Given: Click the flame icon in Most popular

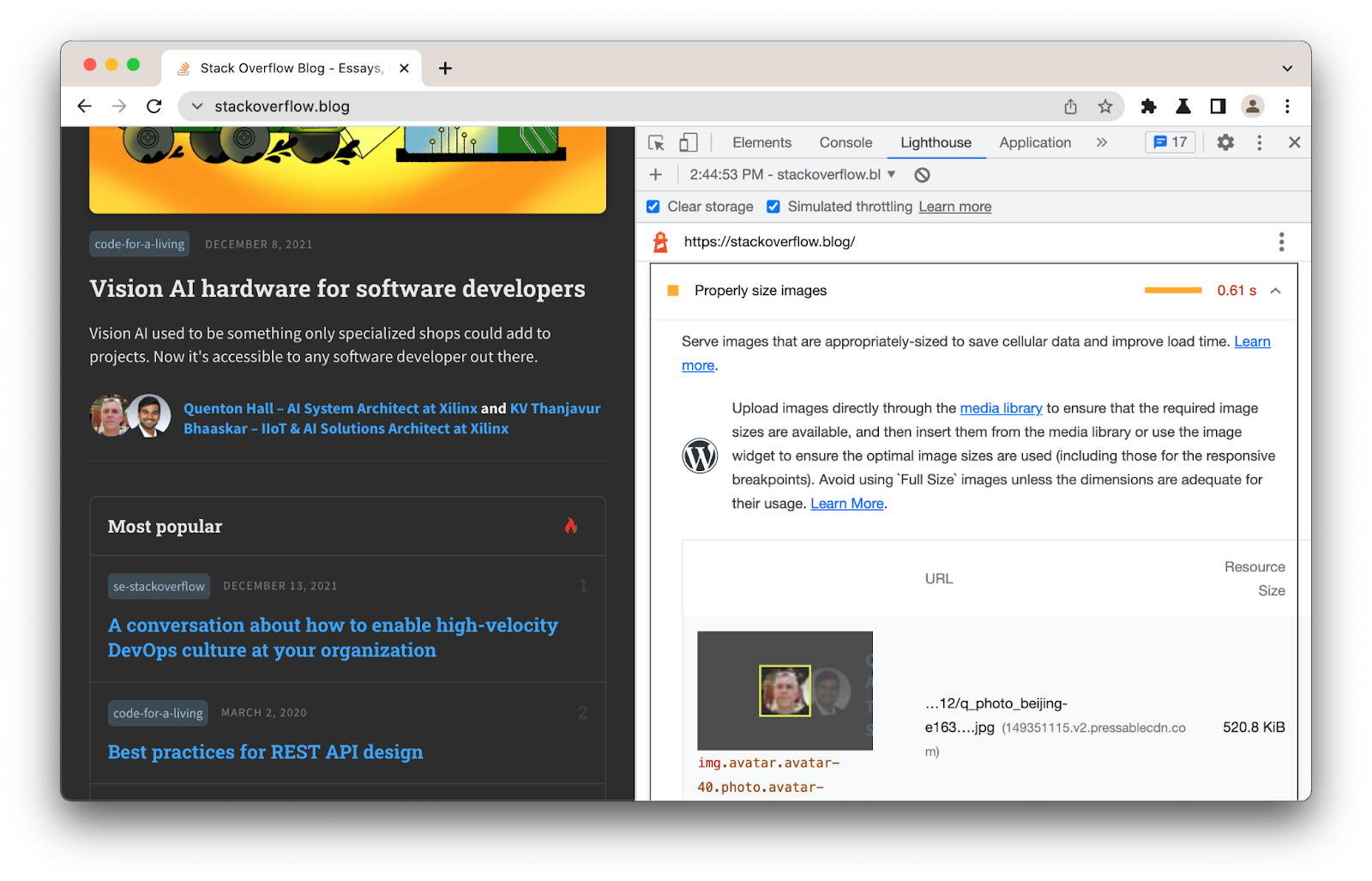Looking at the screenshot, I should point(571,526).
